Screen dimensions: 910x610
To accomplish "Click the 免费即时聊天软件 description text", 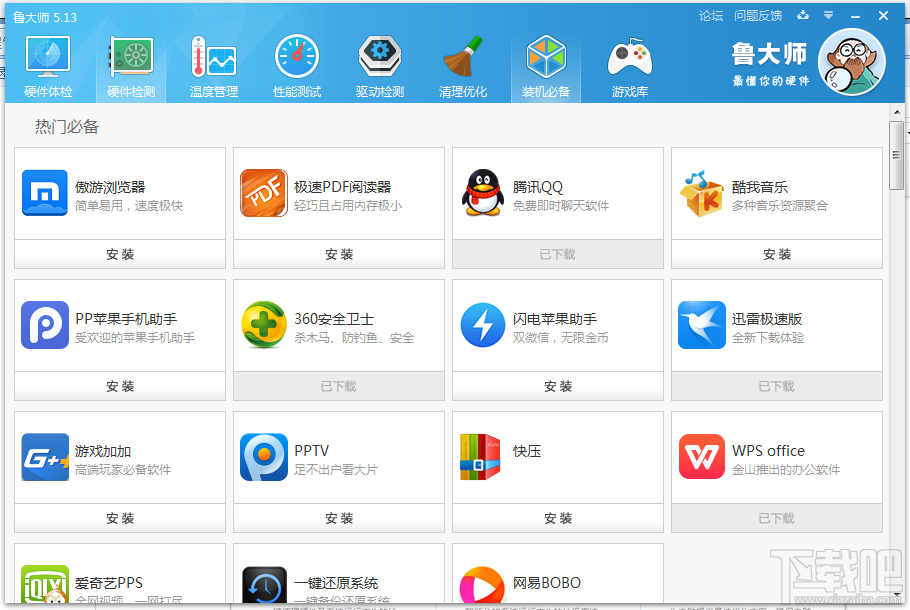I will (x=561, y=205).
